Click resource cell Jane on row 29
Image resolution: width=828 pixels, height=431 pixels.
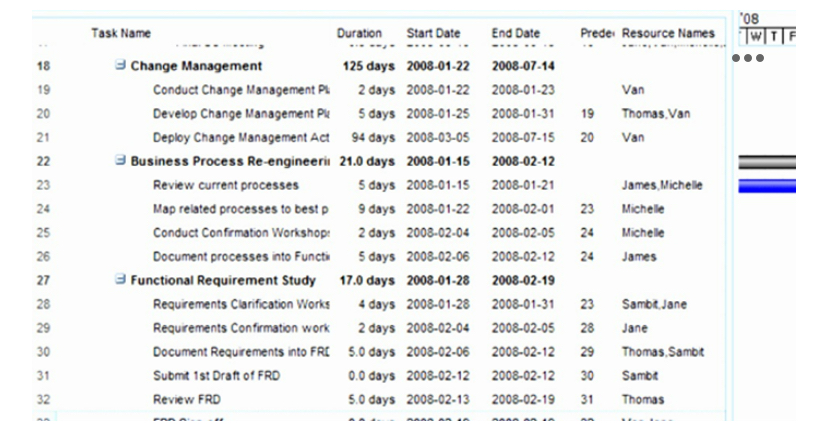[635, 328]
